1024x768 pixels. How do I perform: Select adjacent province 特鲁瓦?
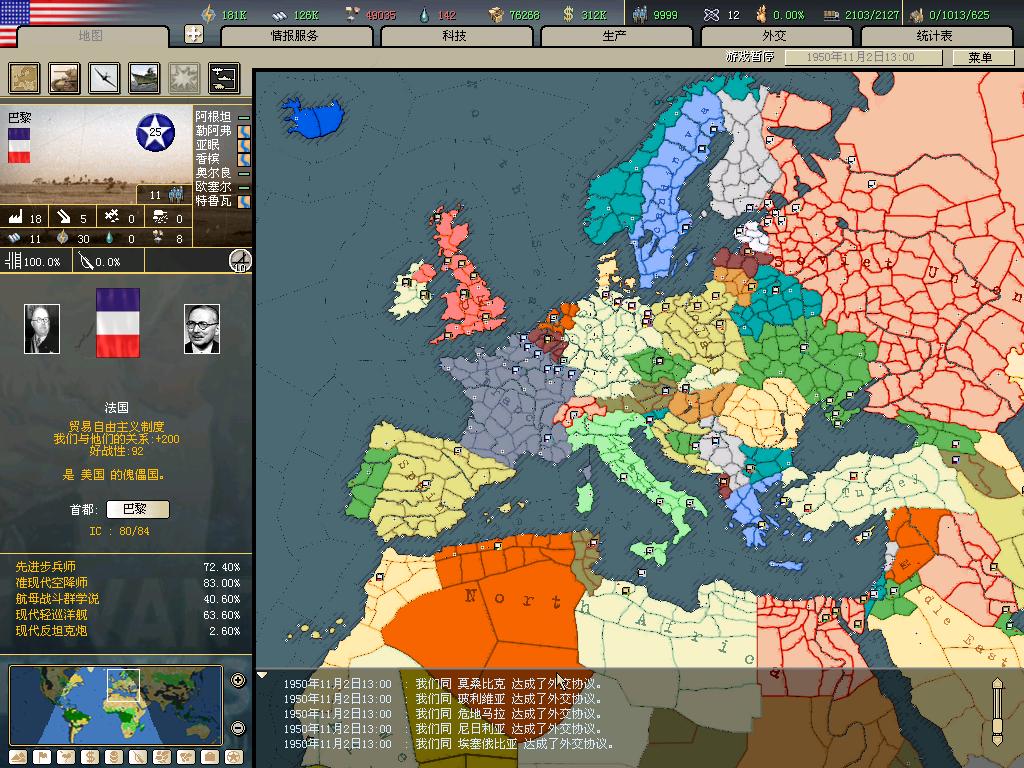pos(213,200)
